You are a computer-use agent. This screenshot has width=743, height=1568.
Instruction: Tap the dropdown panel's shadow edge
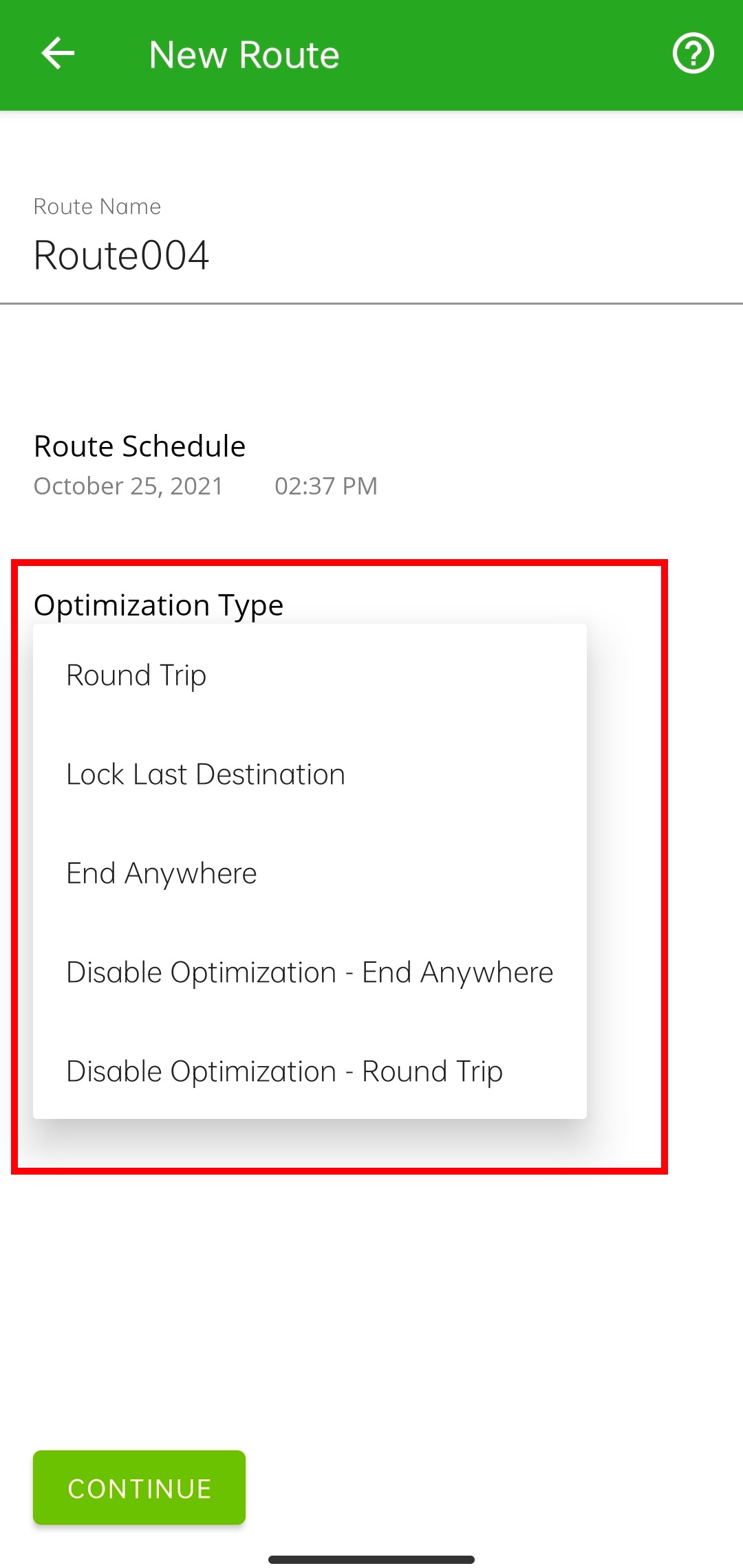(310, 1128)
